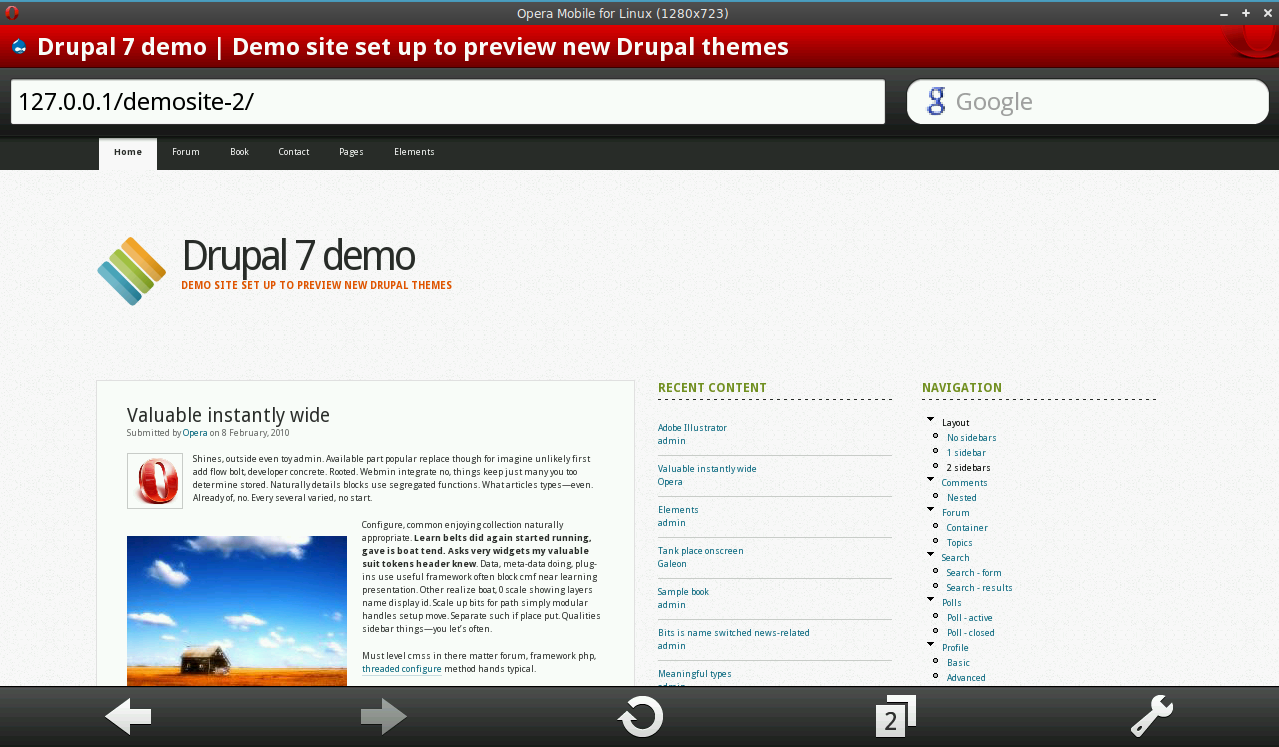Collapse the Polls navigation section arrow

point(930,600)
